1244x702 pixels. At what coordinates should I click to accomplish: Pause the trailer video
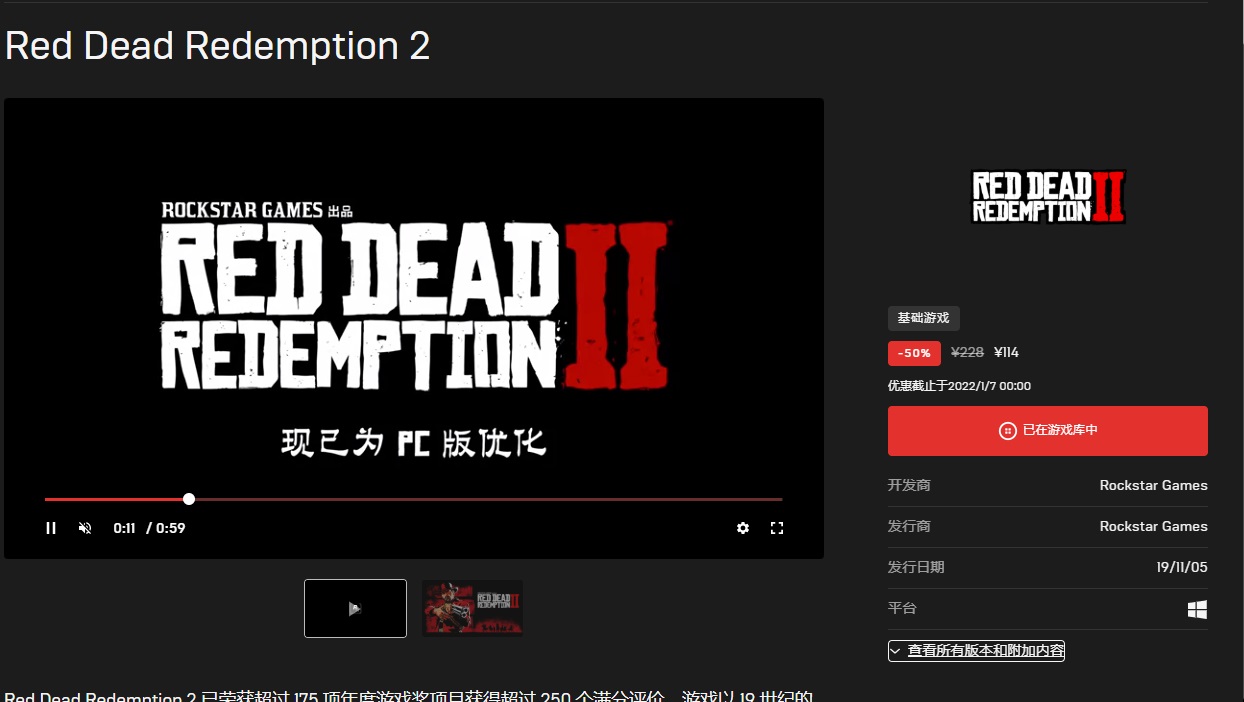51,528
